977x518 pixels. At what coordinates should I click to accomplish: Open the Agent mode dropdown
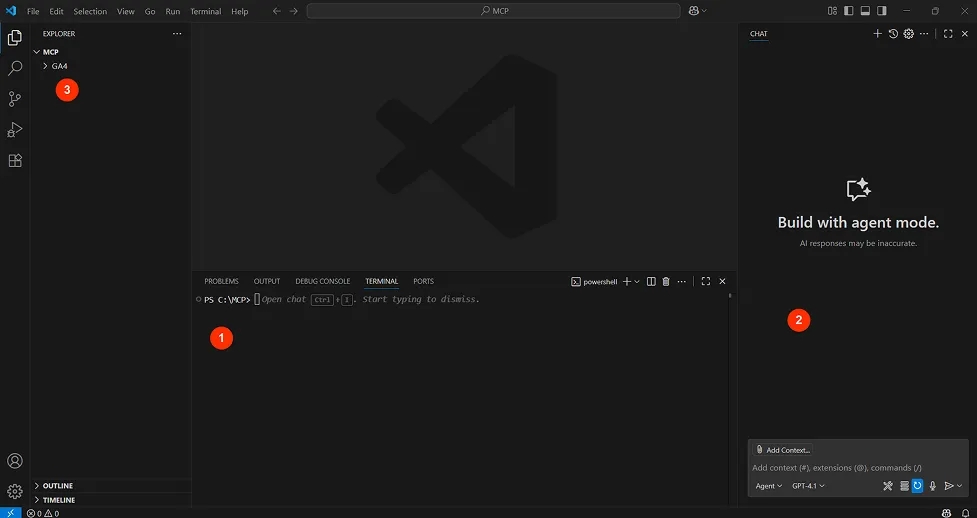point(769,486)
